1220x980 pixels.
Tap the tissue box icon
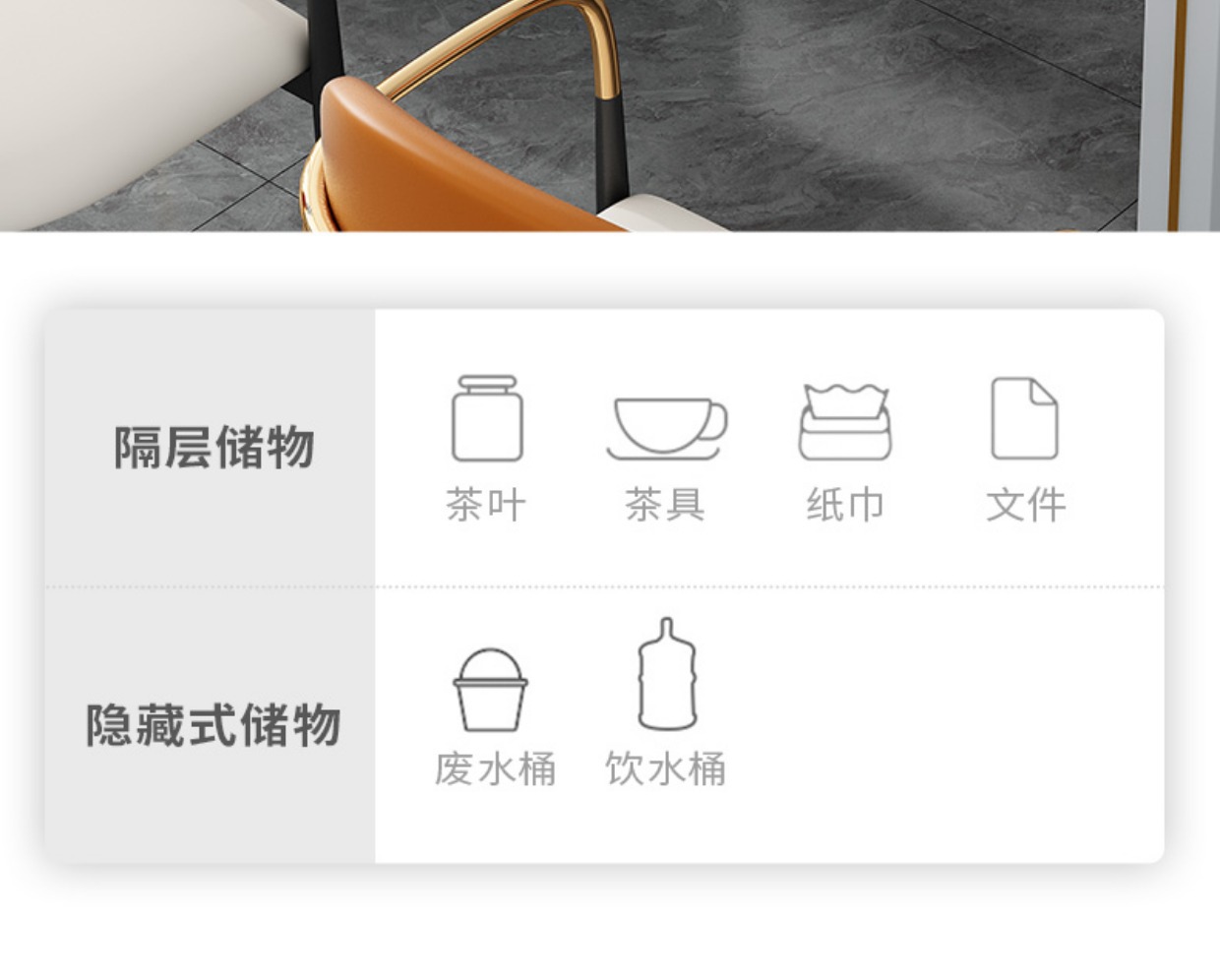point(845,422)
